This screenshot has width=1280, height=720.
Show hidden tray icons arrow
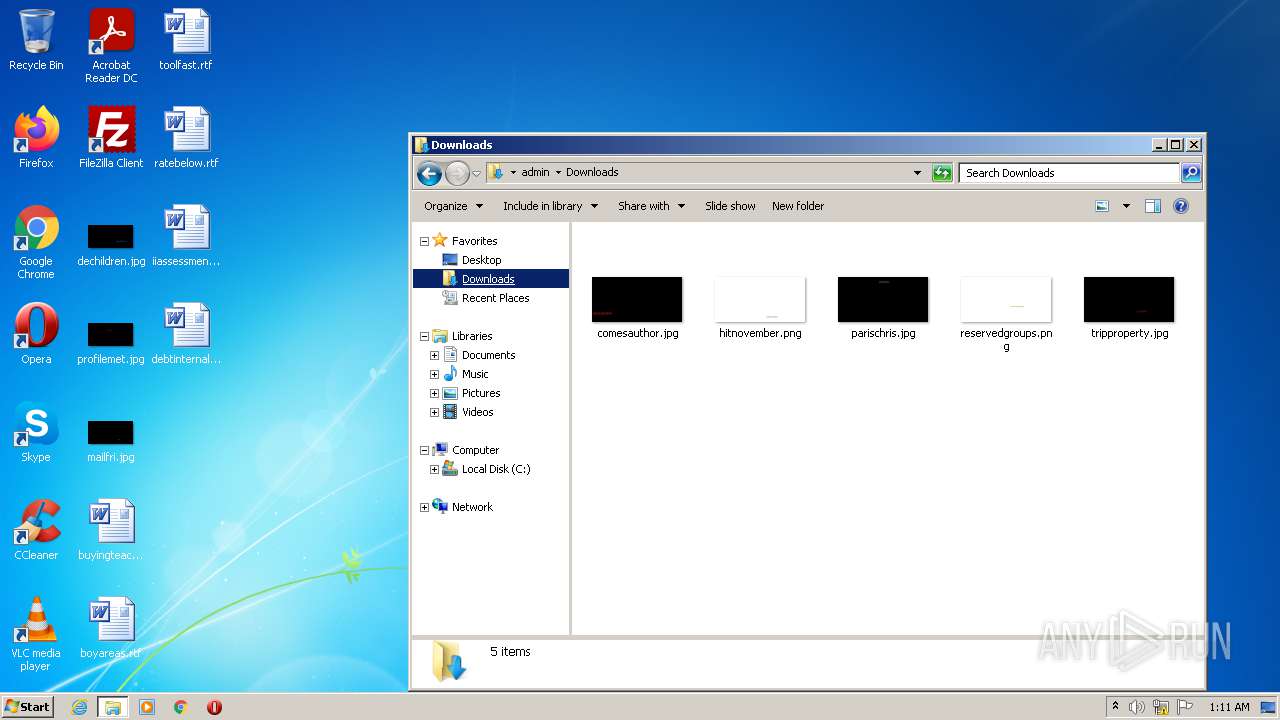point(1115,707)
